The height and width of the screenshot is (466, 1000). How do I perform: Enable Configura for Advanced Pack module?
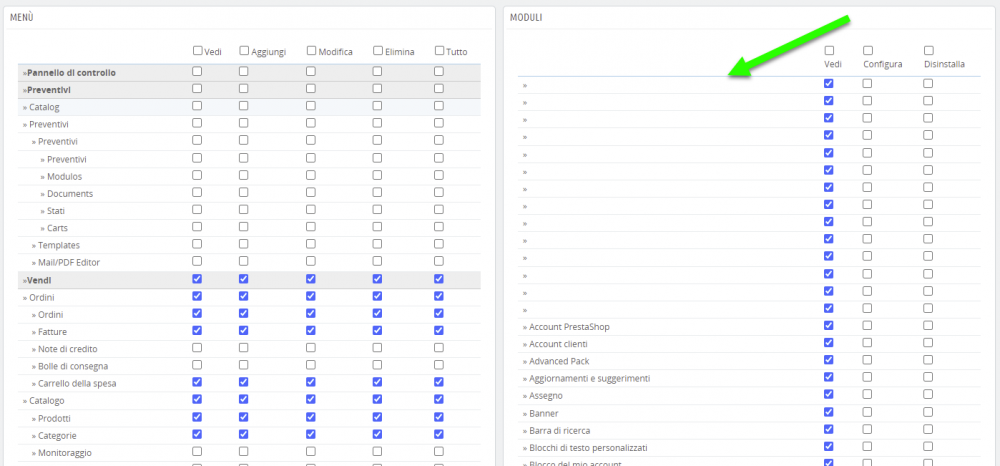867,360
